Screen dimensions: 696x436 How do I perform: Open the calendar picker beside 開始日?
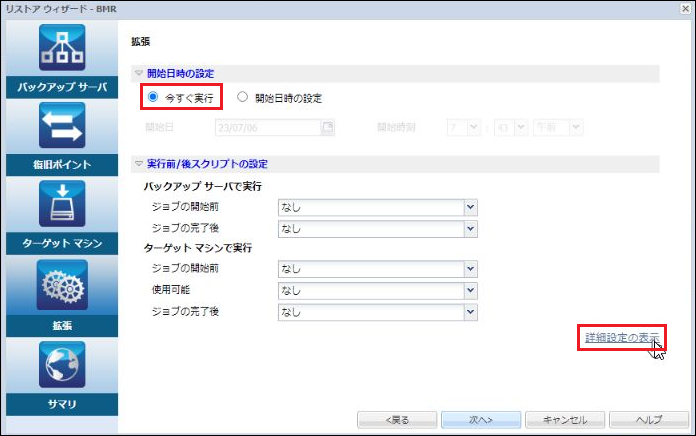point(328,128)
